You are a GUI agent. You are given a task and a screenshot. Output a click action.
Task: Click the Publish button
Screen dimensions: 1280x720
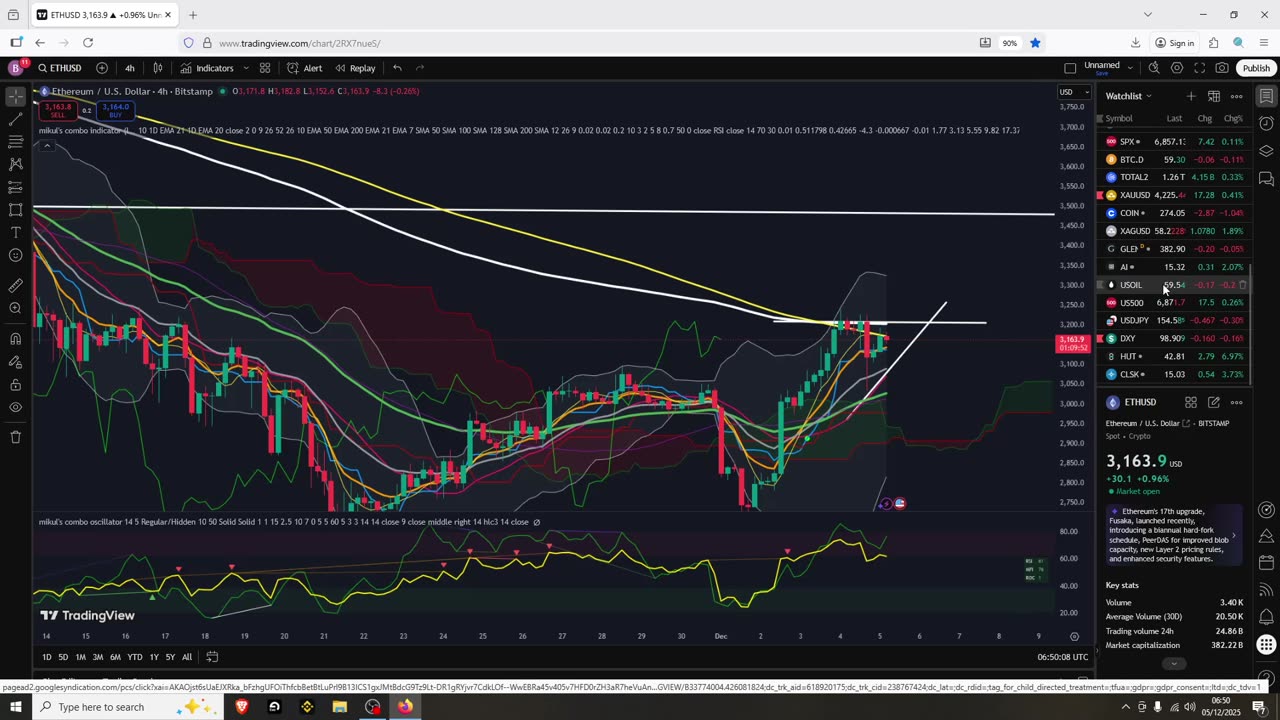[x=1256, y=68]
